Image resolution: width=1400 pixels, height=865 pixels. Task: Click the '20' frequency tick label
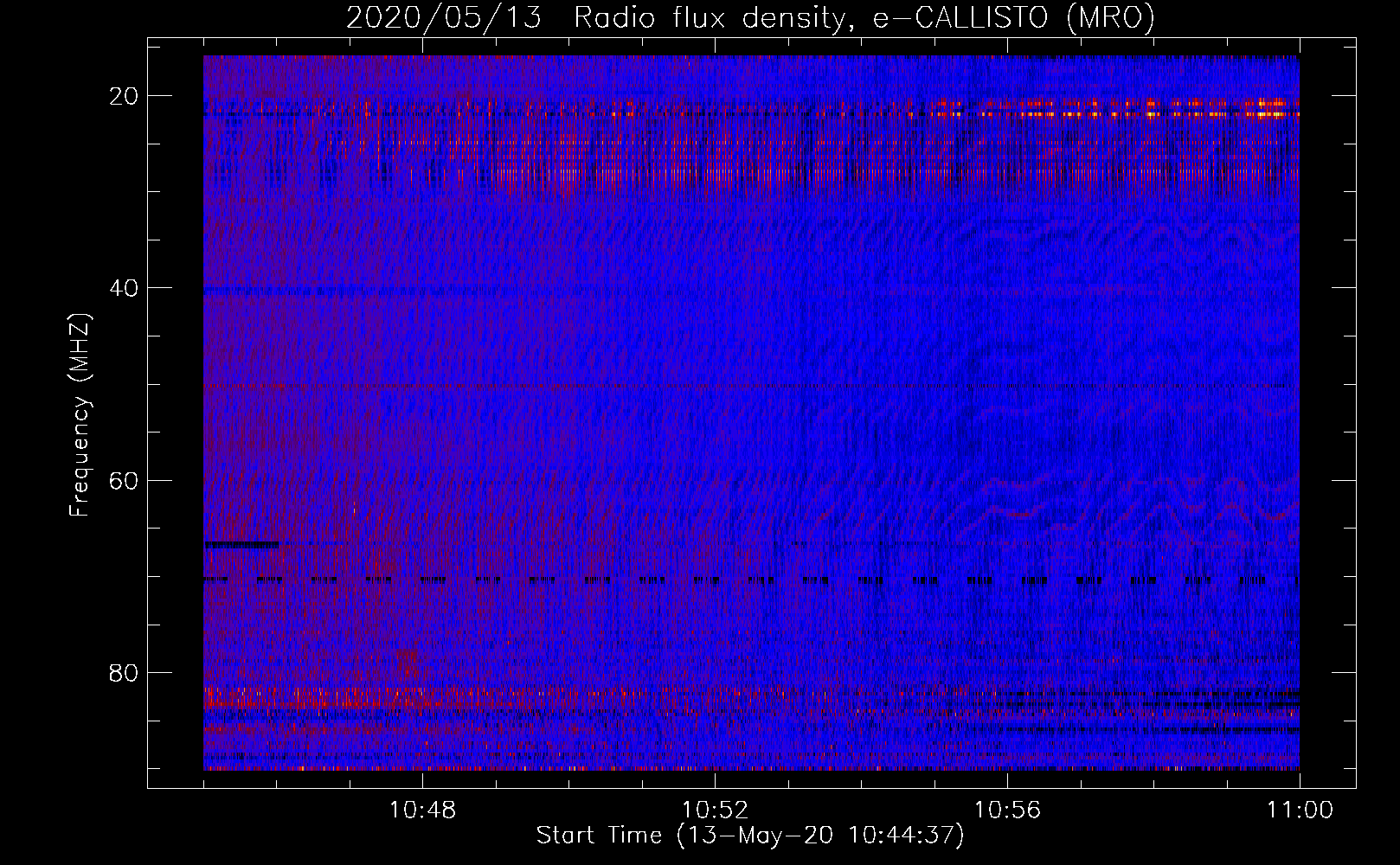coord(125,96)
